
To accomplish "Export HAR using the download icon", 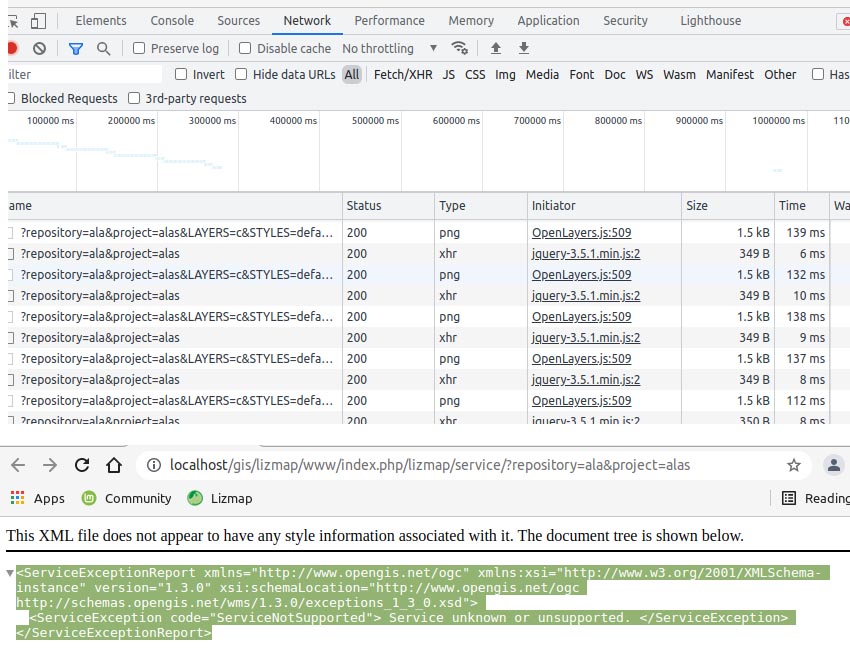I will coord(523,48).
